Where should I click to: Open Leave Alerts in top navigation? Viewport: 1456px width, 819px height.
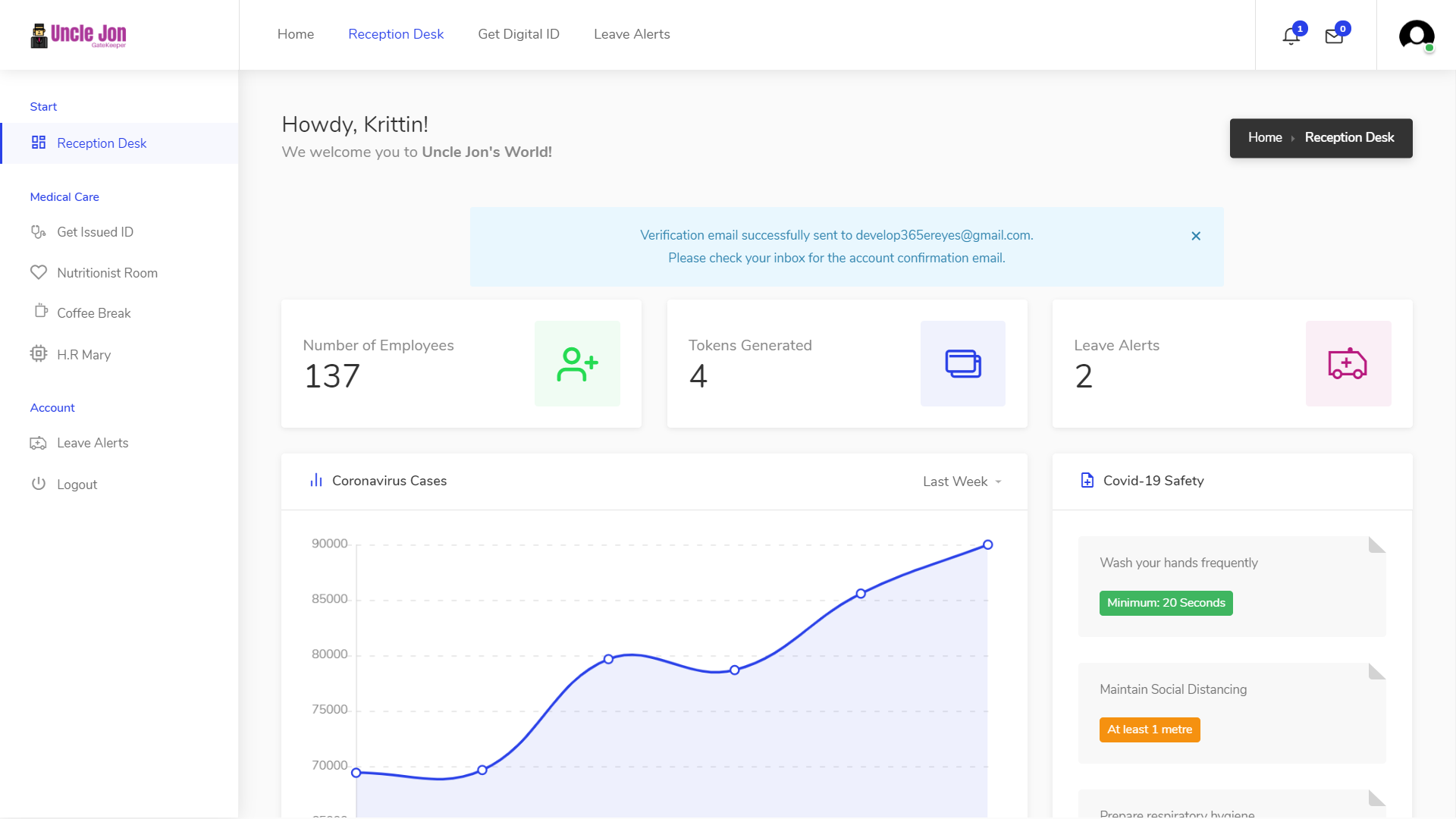click(x=632, y=34)
